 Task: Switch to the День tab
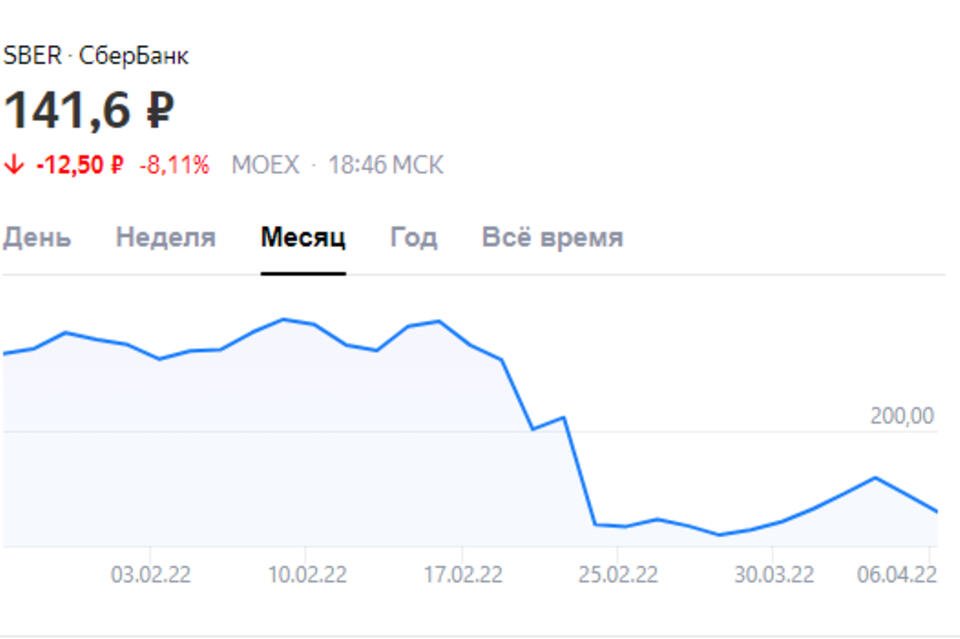(x=36, y=238)
